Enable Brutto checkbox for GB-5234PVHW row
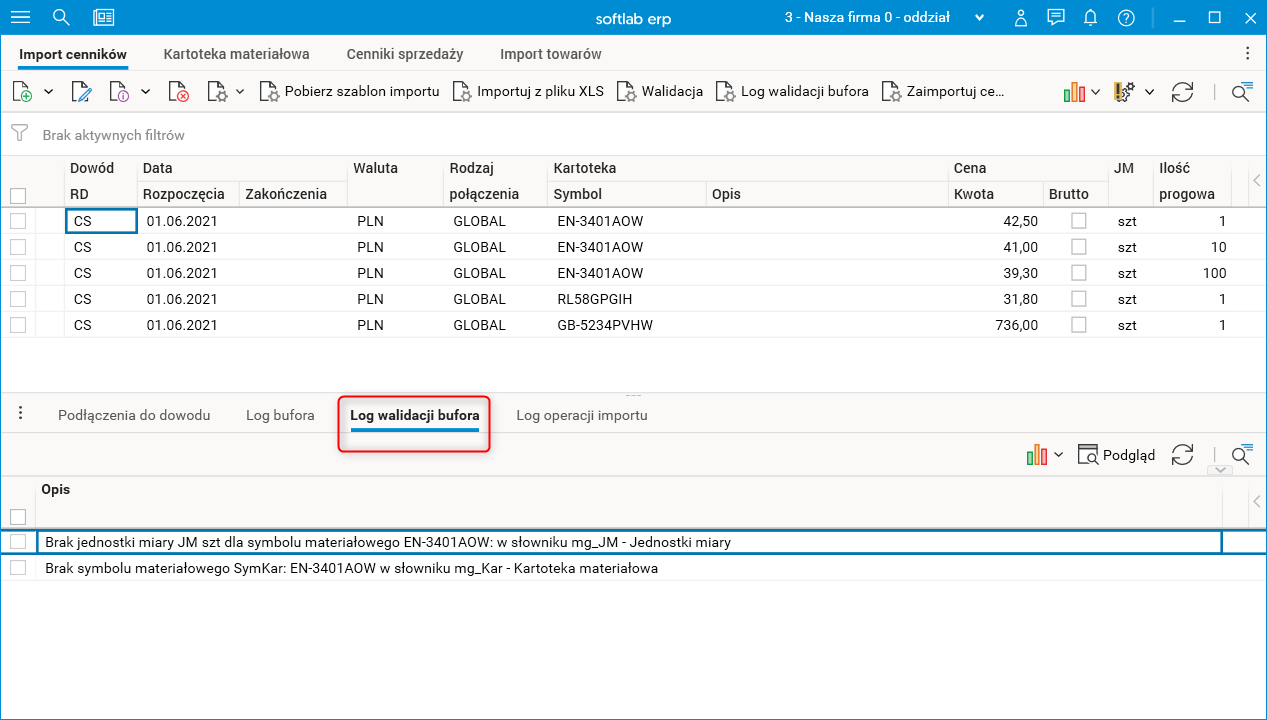 click(1078, 325)
